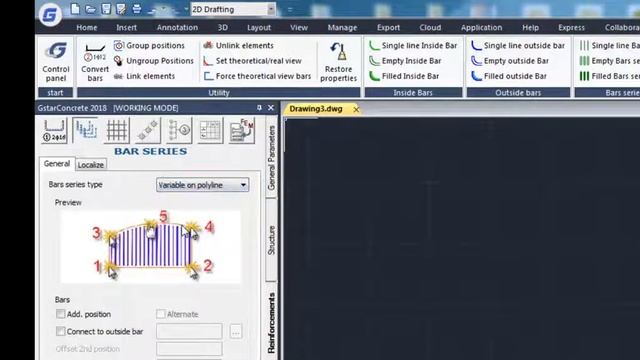This screenshot has height=360, width=640.
Task: Click Link elements tool
Action: click(x=144, y=76)
